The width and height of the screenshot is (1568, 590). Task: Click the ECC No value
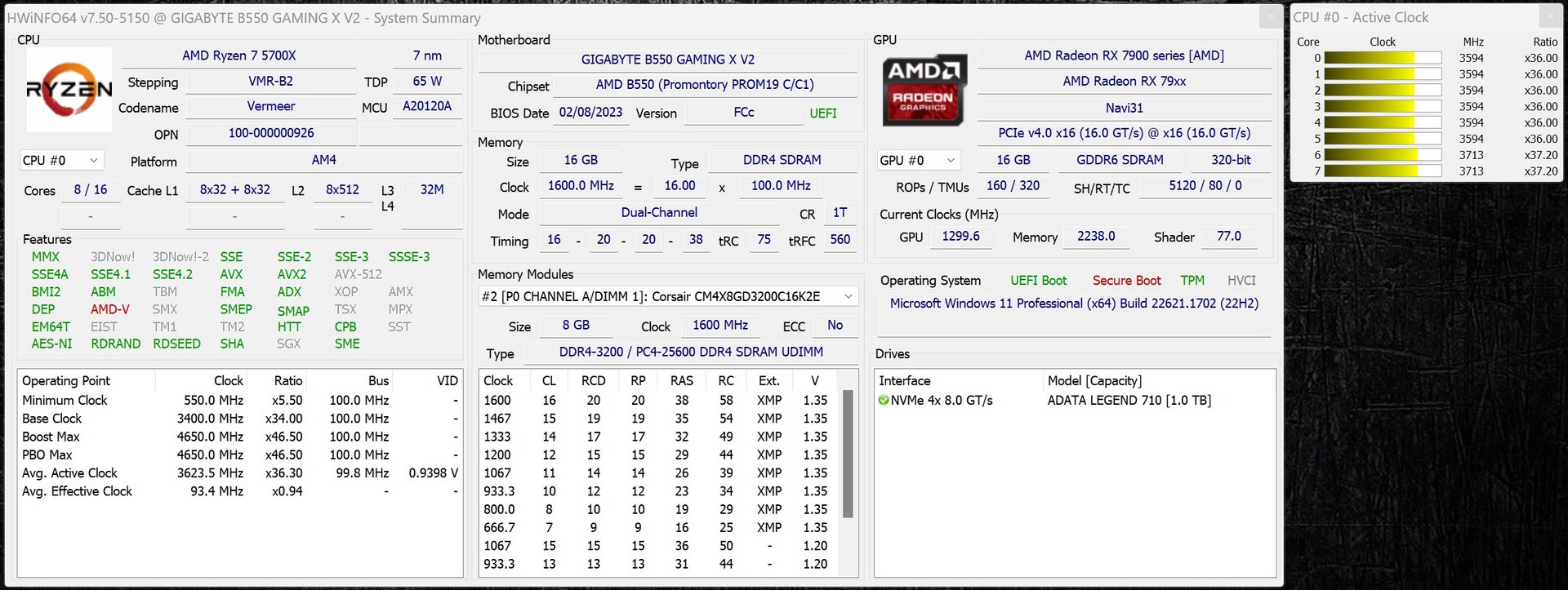(835, 325)
